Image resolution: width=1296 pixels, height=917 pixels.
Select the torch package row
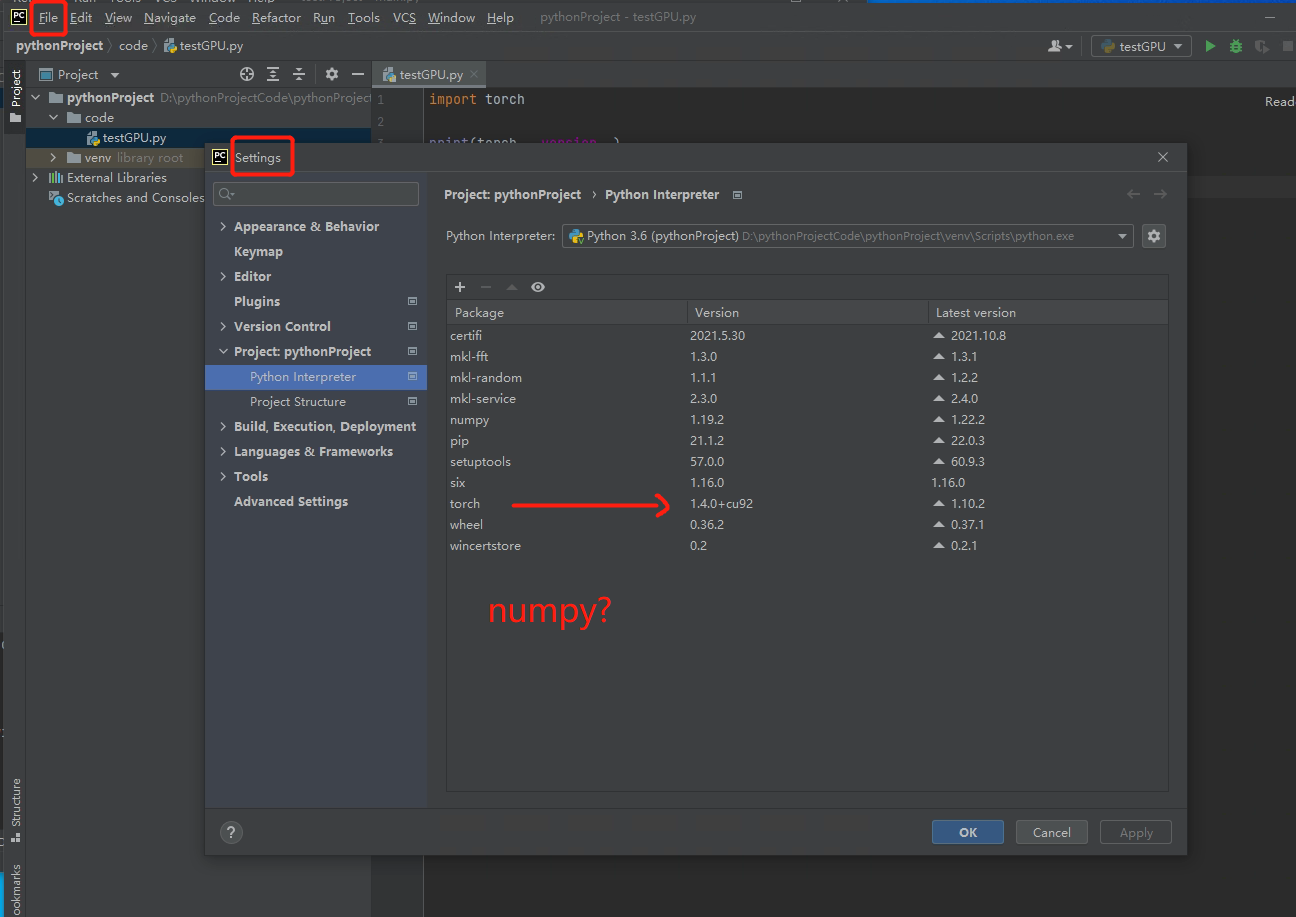pos(807,504)
